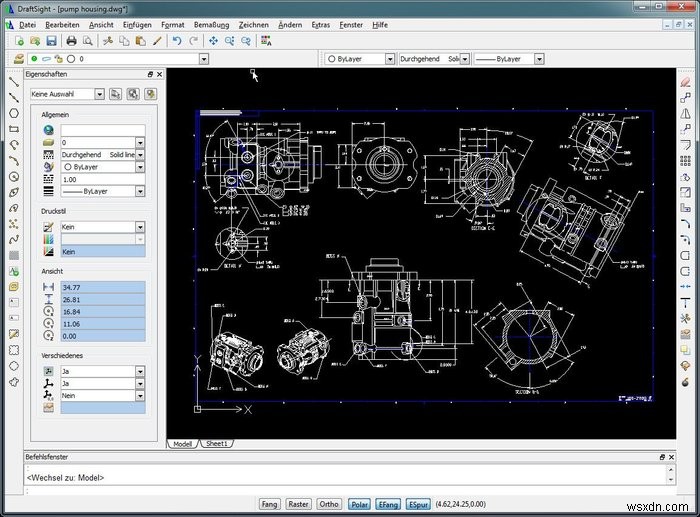The height and width of the screenshot is (517, 700).
Task: Toggle the Fang snap button
Action: (269, 504)
